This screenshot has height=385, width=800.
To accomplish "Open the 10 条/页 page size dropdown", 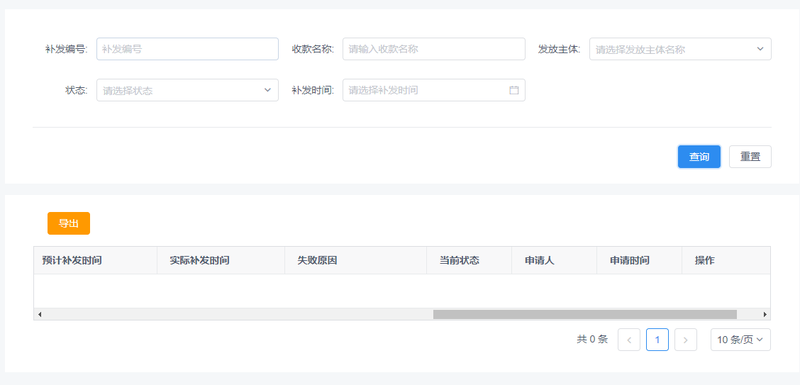I will point(740,340).
